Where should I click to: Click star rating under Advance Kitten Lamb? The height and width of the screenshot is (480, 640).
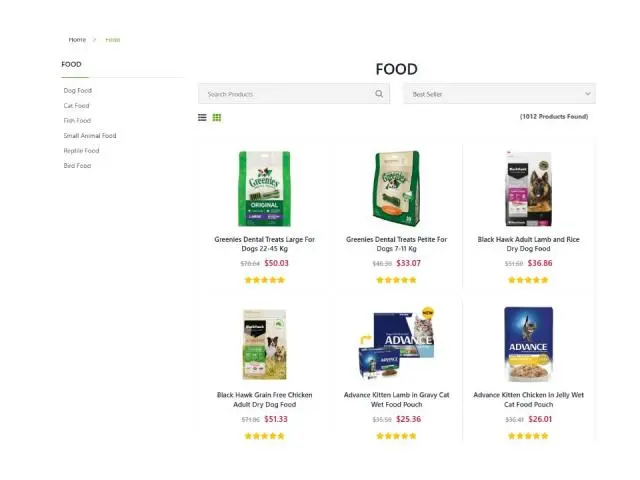pyautogui.click(x=396, y=436)
